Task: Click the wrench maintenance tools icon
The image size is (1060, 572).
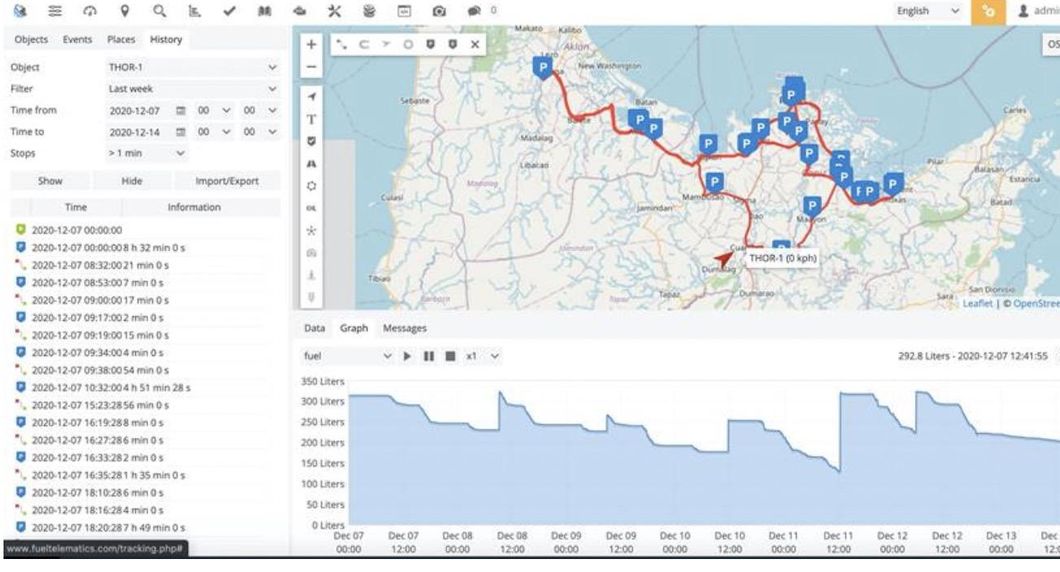Action: pyautogui.click(x=335, y=11)
